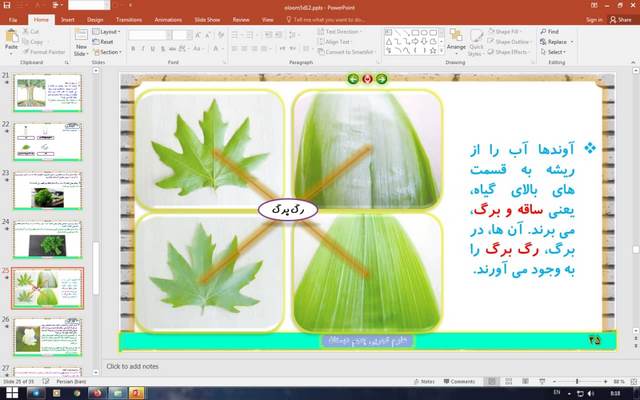Expand the Shape Effects dropdown
Viewport: 640px width, 400px height.
[508, 52]
